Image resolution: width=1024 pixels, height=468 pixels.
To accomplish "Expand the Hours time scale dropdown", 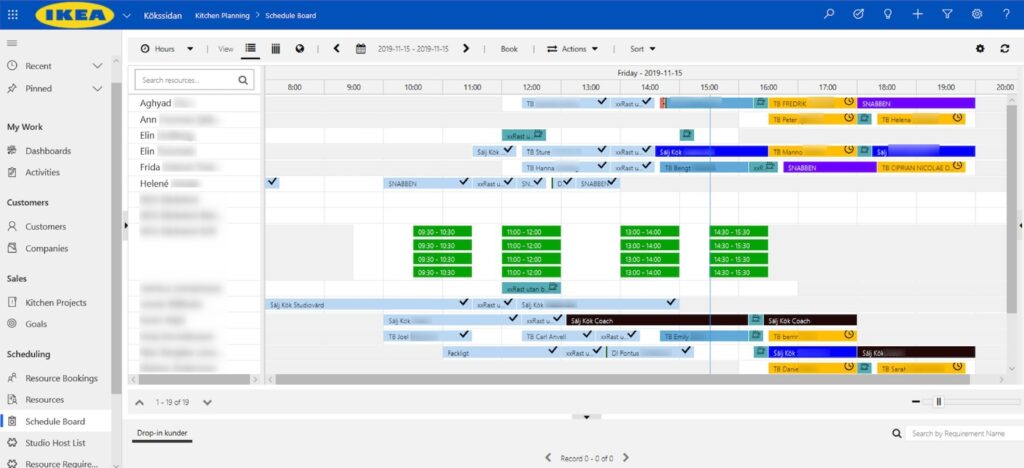I will 167,48.
